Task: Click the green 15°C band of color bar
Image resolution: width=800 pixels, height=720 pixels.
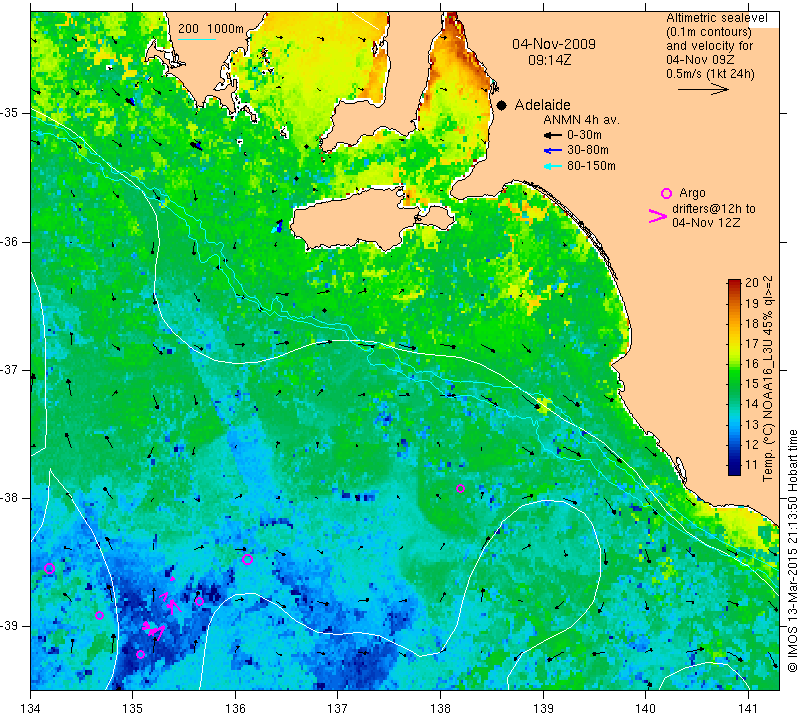Action: click(x=734, y=384)
